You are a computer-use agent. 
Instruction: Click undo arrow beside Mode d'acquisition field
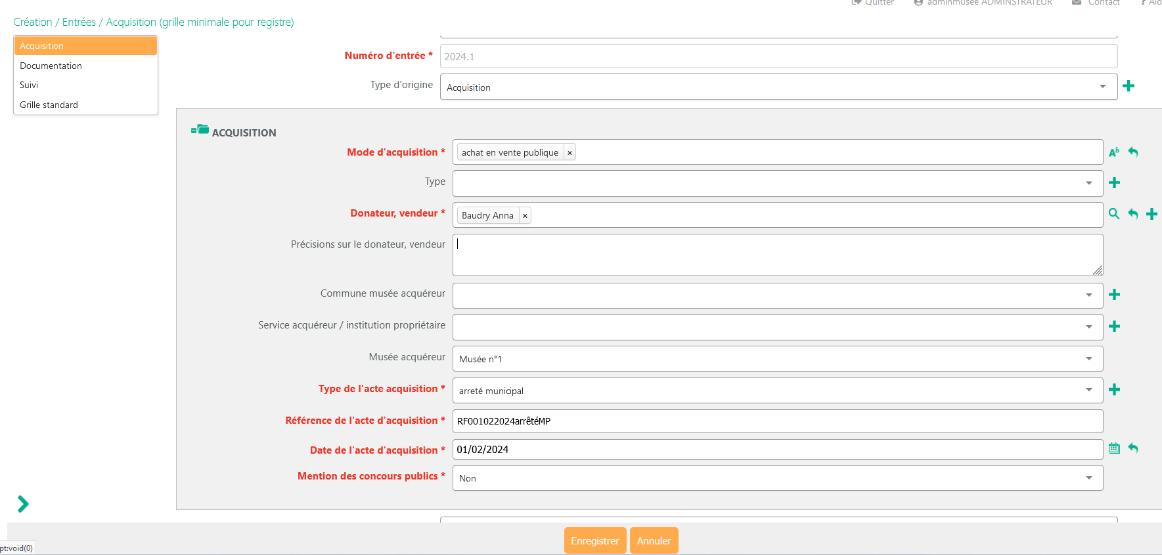(x=1133, y=152)
